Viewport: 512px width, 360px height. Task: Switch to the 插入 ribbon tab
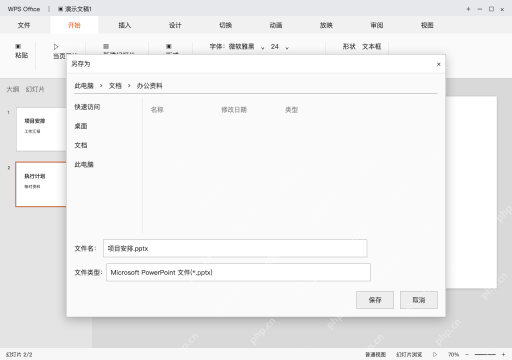pyautogui.click(x=125, y=25)
